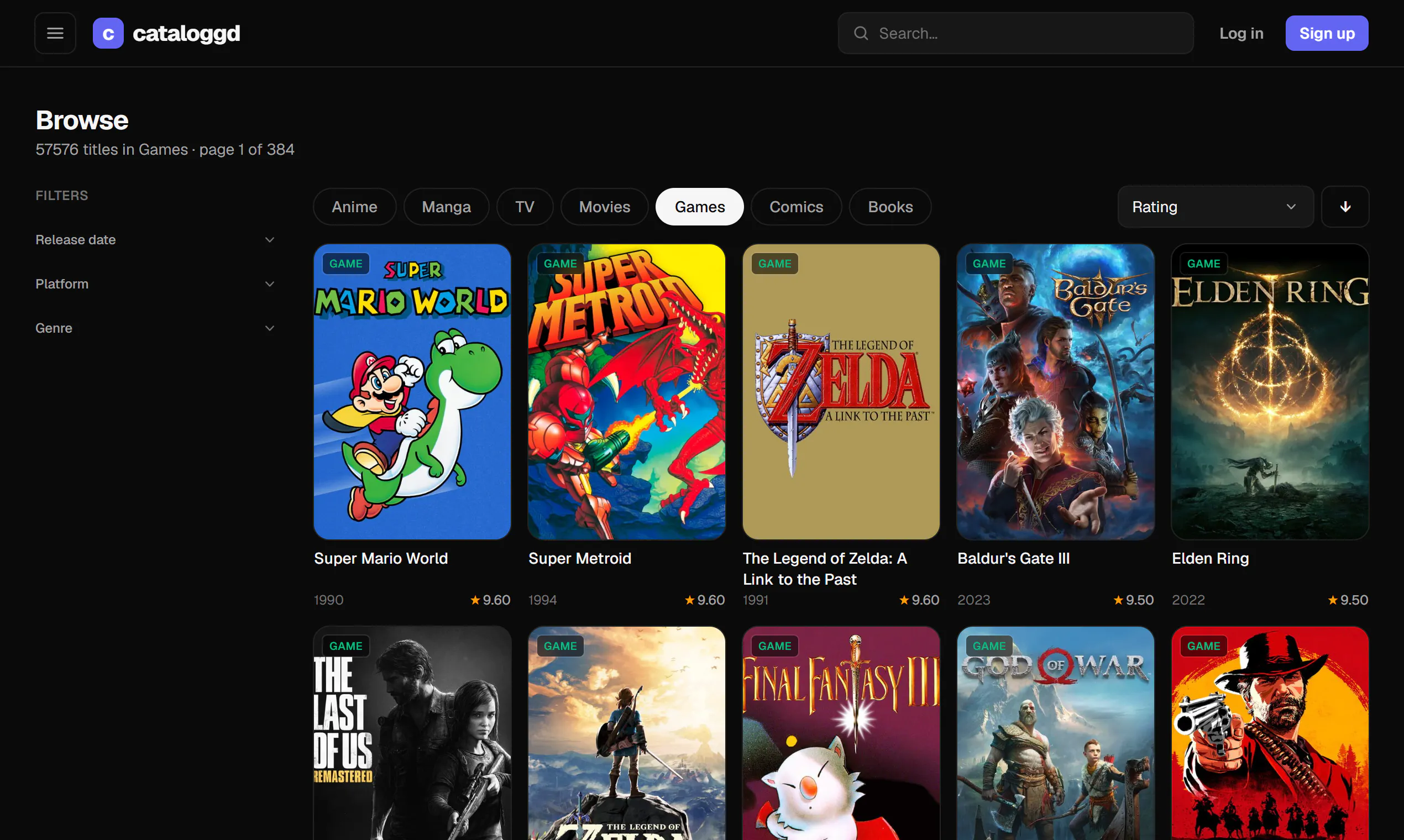Click the Elden Ring 9.50 star rating

coord(1348,600)
